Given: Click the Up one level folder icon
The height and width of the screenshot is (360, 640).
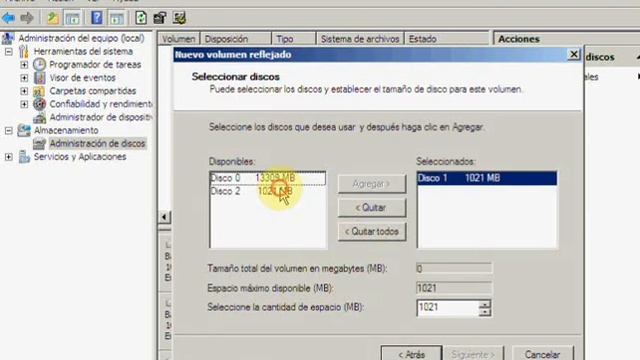Looking at the screenshot, I should pyautogui.click(x=53, y=18).
